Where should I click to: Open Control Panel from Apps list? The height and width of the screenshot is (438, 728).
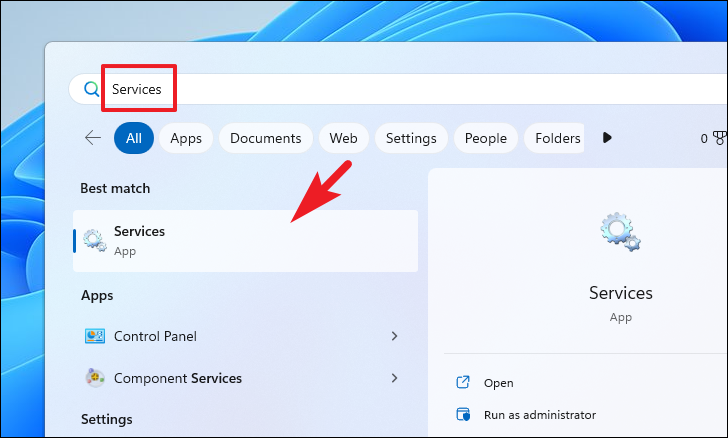pos(246,336)
